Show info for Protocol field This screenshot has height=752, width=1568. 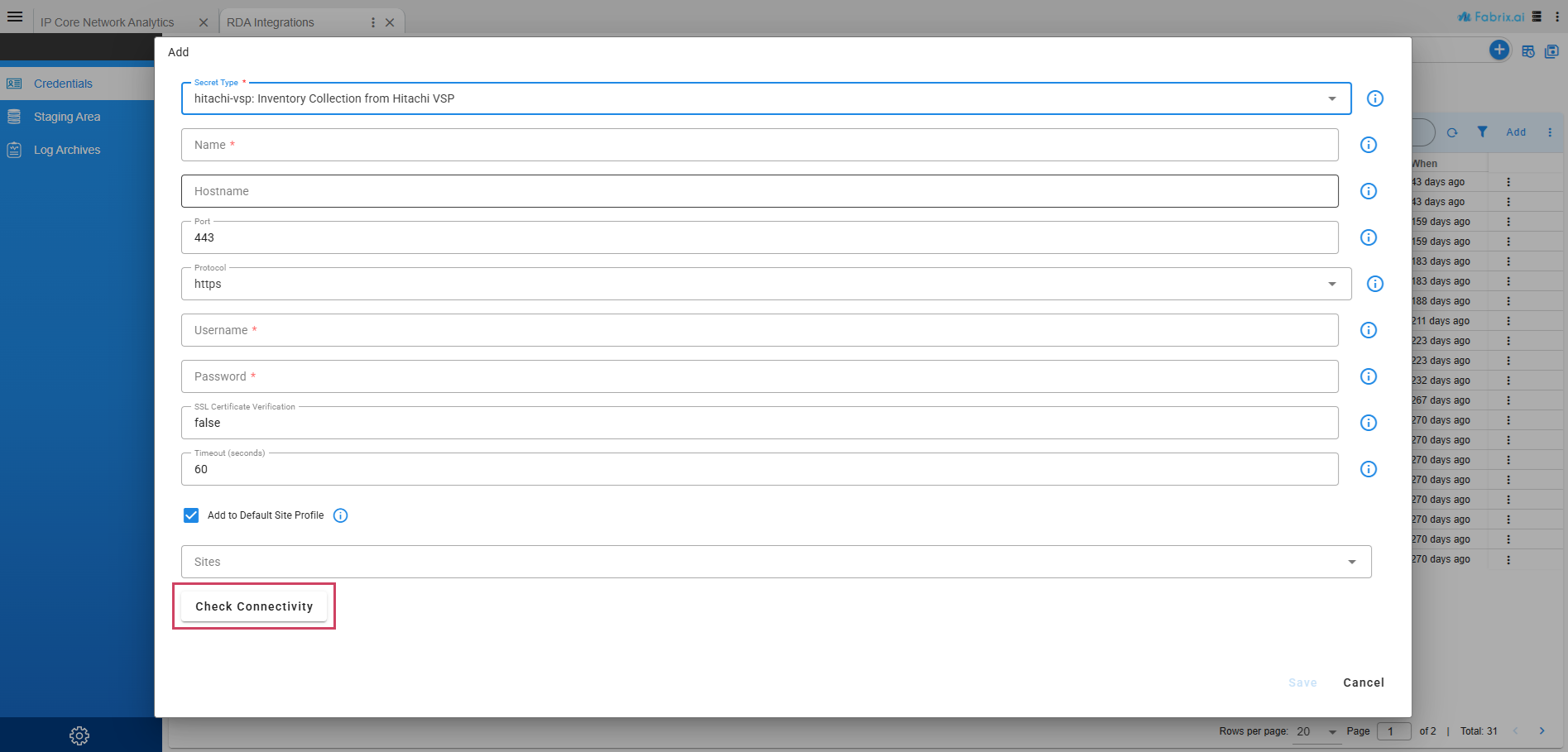[x=1375, y=284]
